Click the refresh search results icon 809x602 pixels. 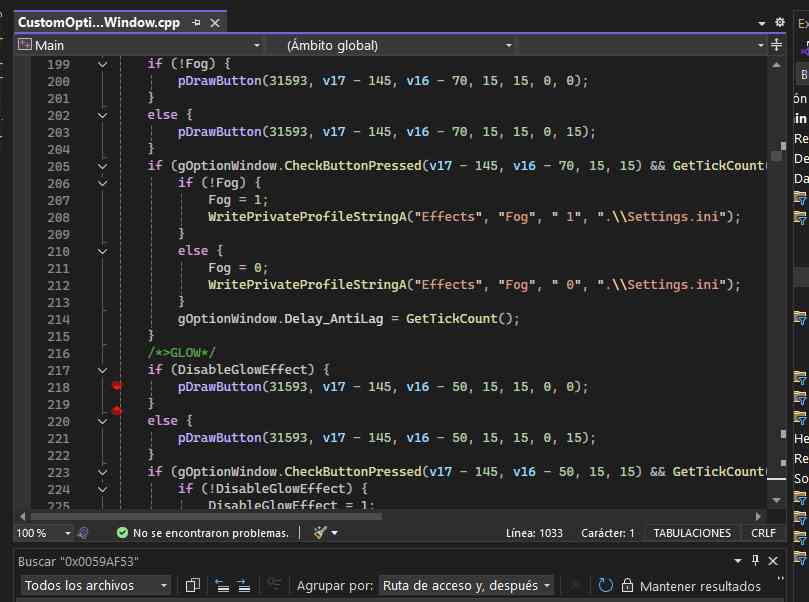pyautogui.click(x=605, y=585)
